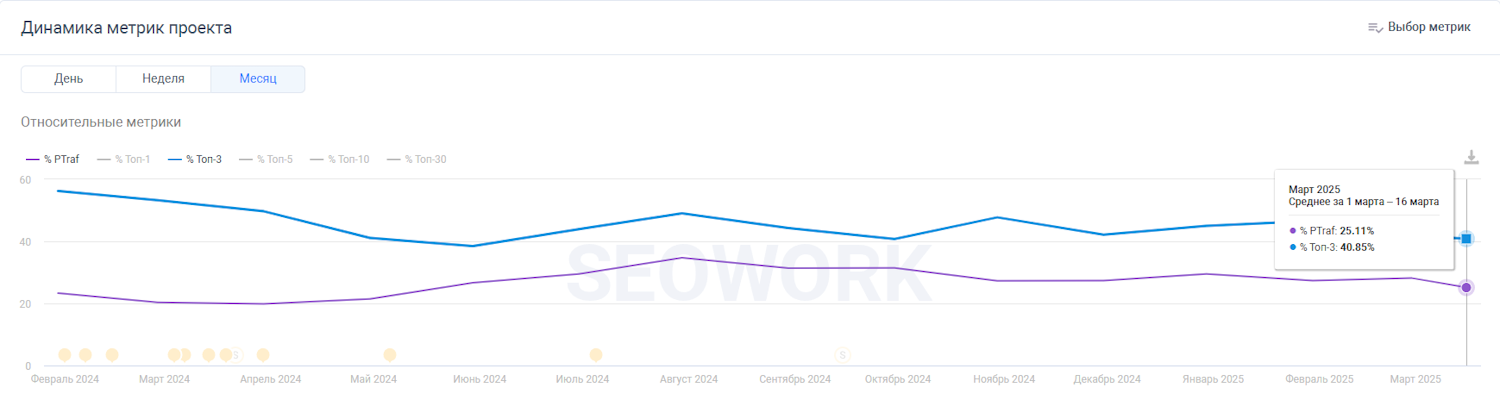Switch to the День tab
The height and width of the screenshot is (400, 1500).
[68, 79]
